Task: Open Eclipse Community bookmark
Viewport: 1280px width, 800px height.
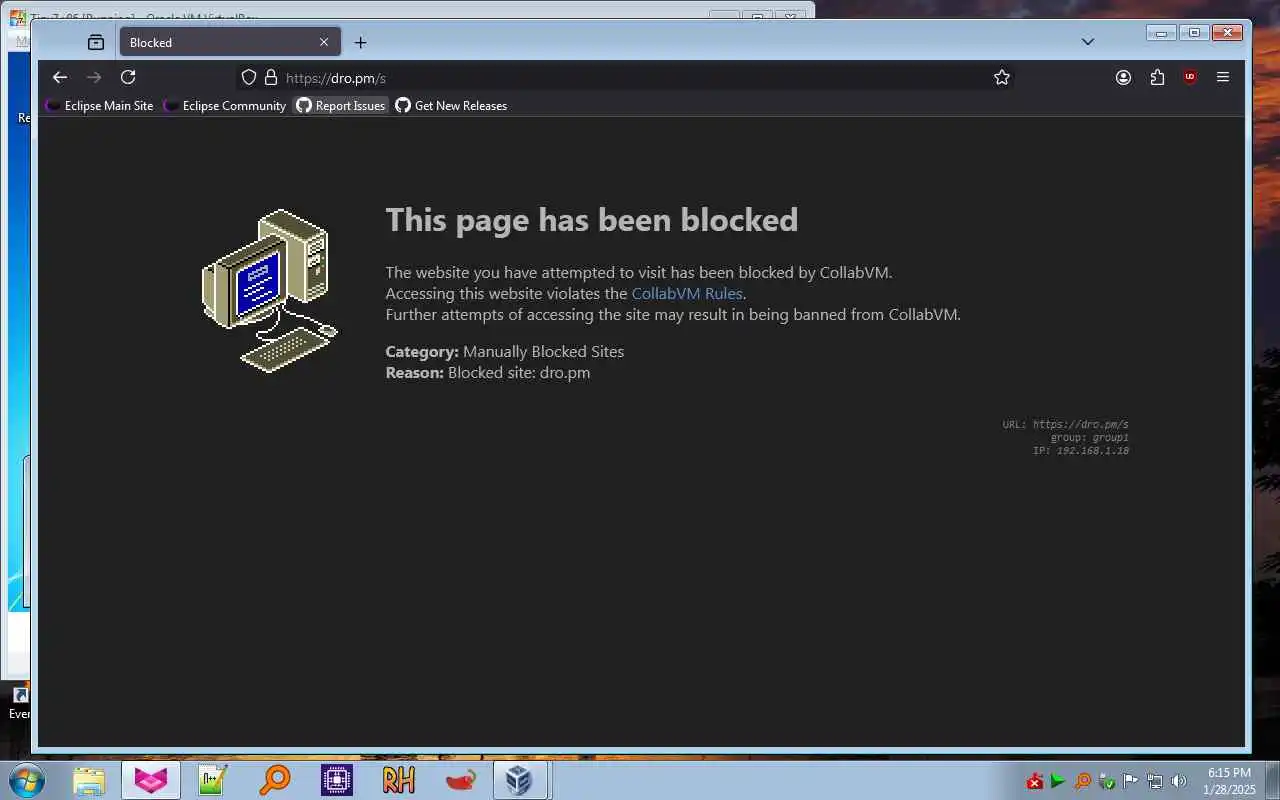Action: coord(225,105)
